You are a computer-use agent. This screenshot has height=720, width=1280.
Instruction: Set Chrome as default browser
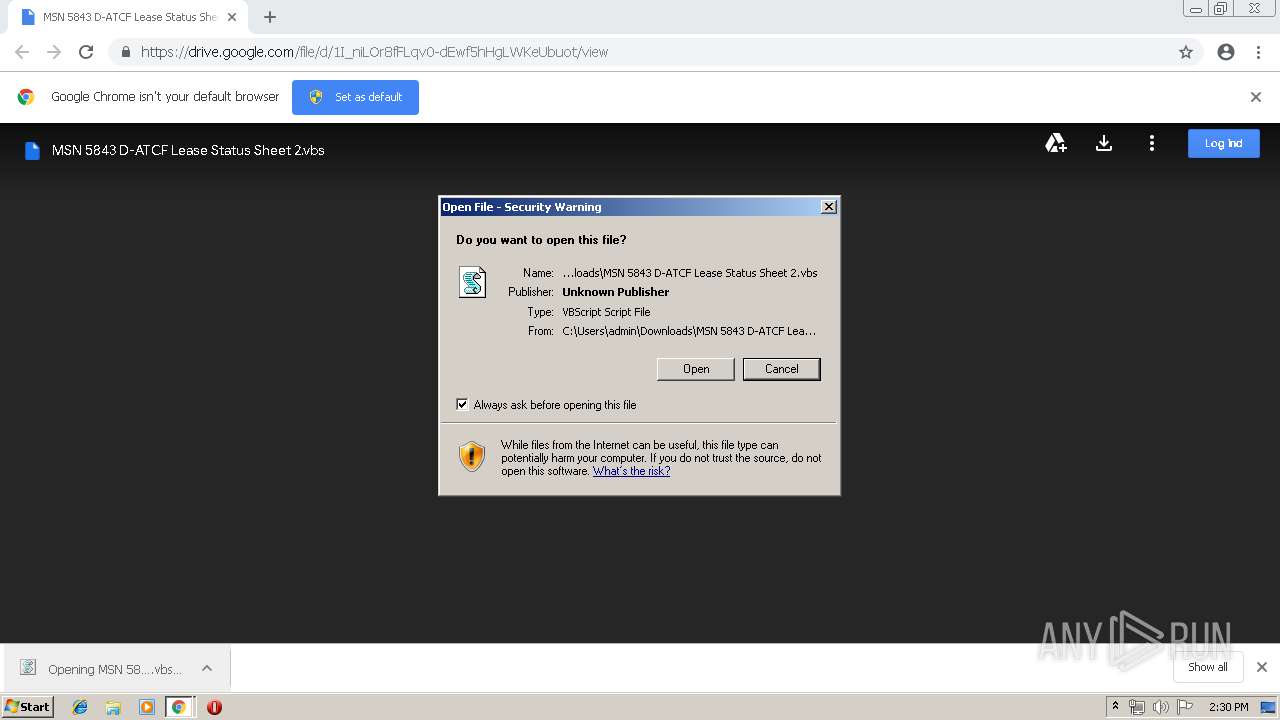click(355, 97)
